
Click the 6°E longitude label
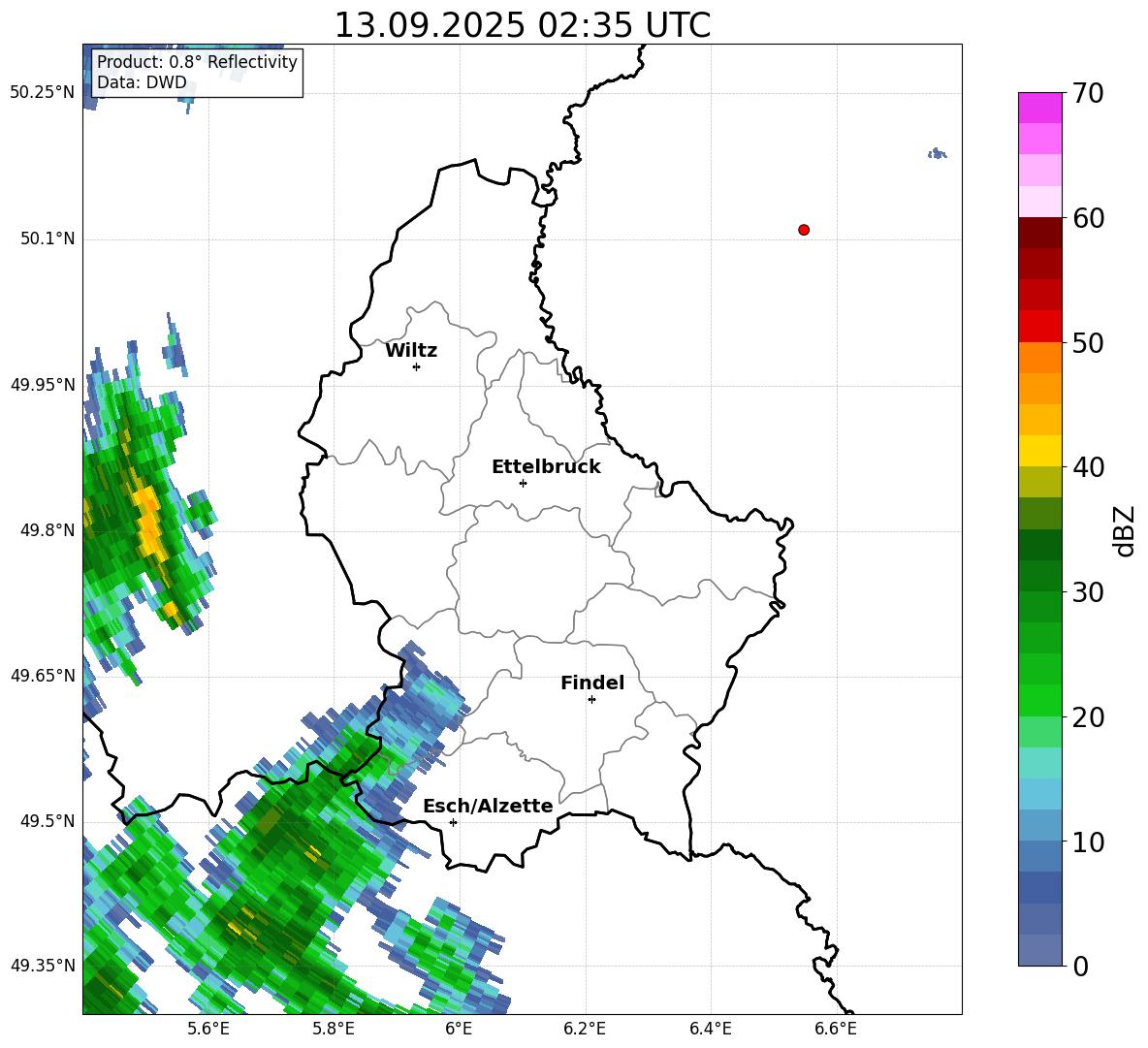point(459,1029)
